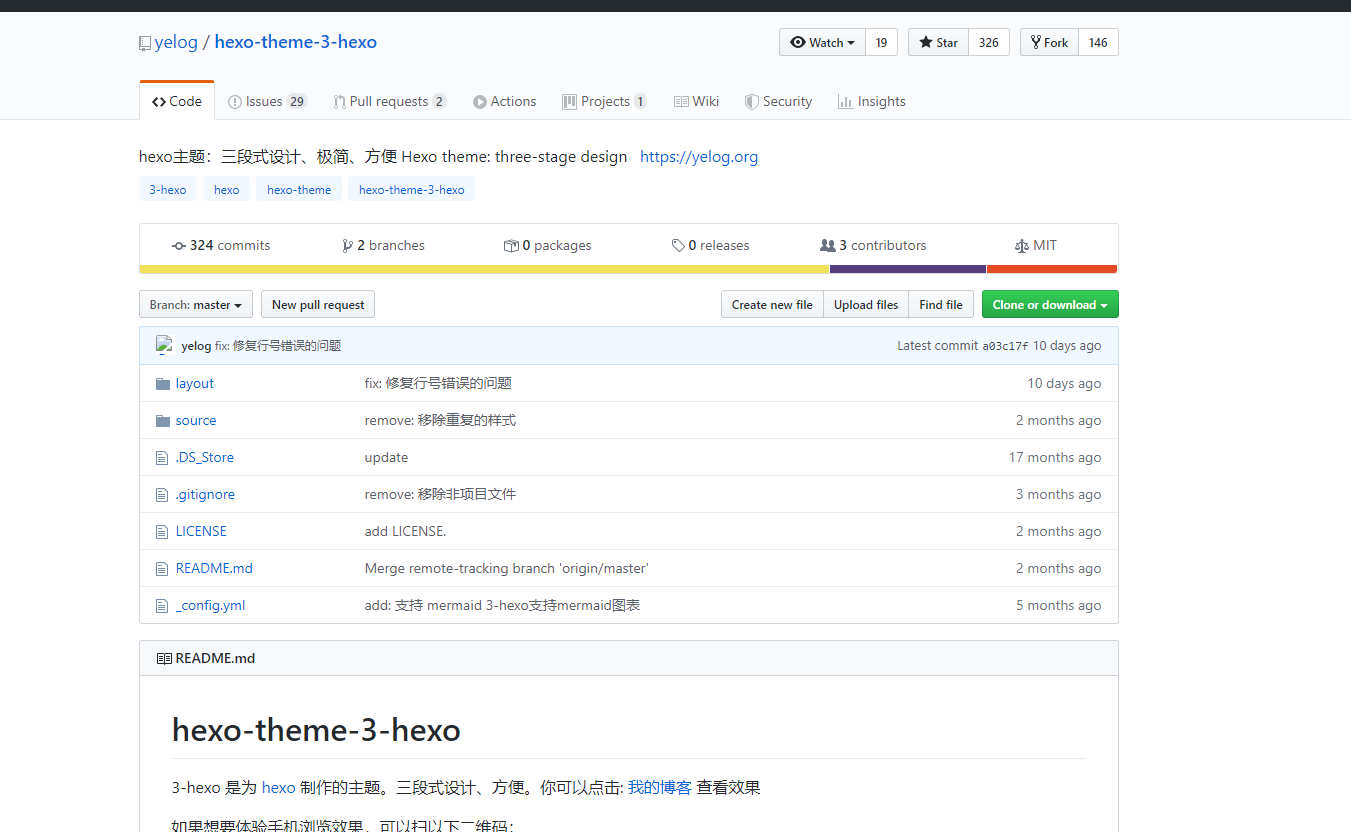Open the Watch notifications dropdown
Screen dimensions: 1351x832
pos(822,42)
